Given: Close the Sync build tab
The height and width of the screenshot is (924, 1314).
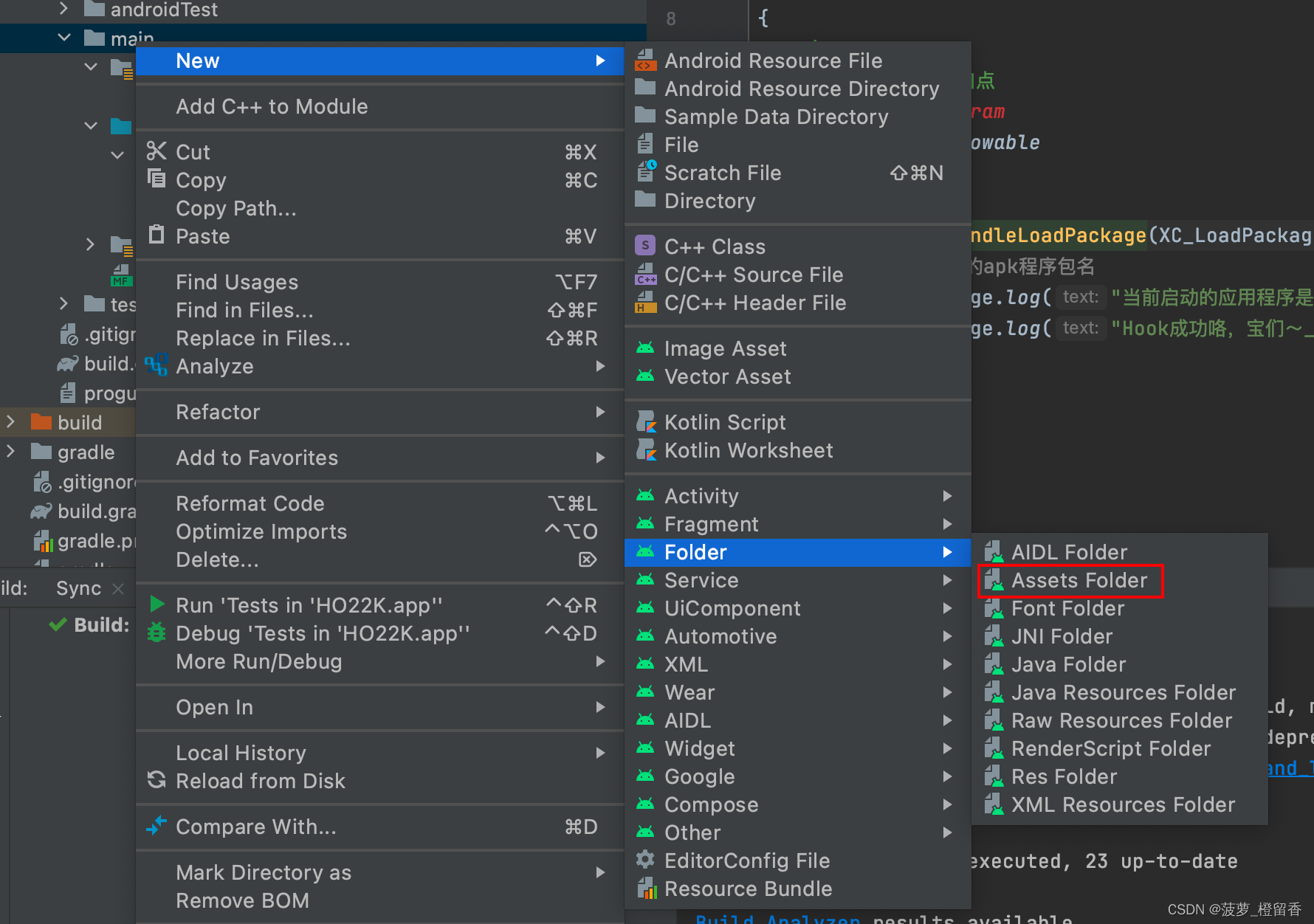Looking at the screenshot, I should [118, 588].
